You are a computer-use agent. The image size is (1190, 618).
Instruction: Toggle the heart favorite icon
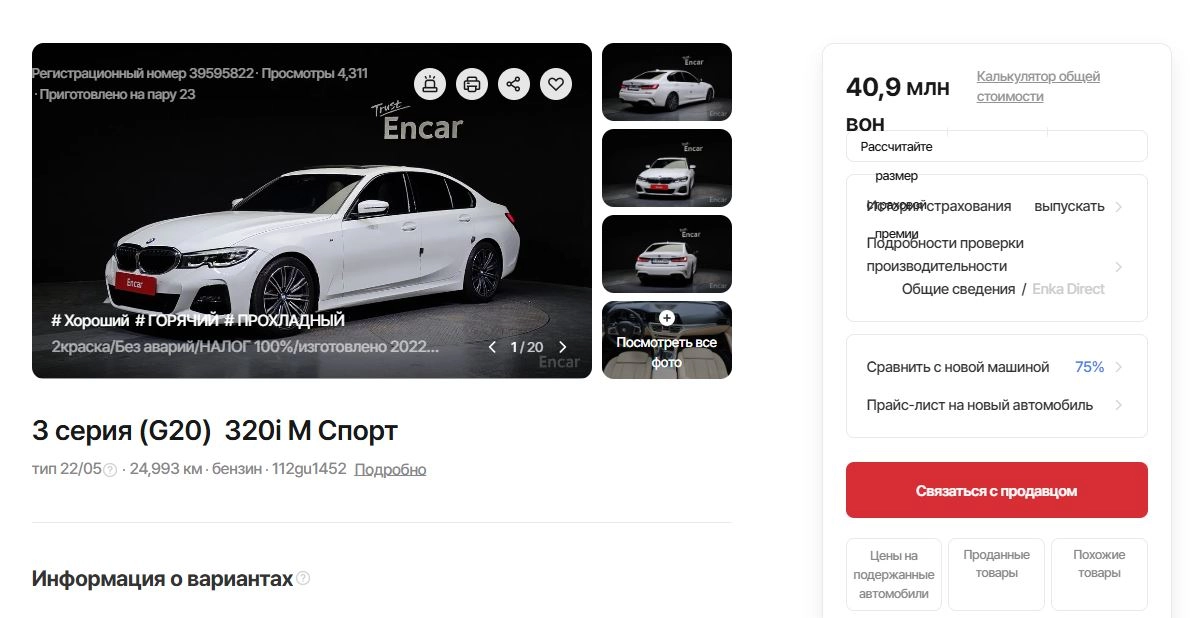point(556,84)
